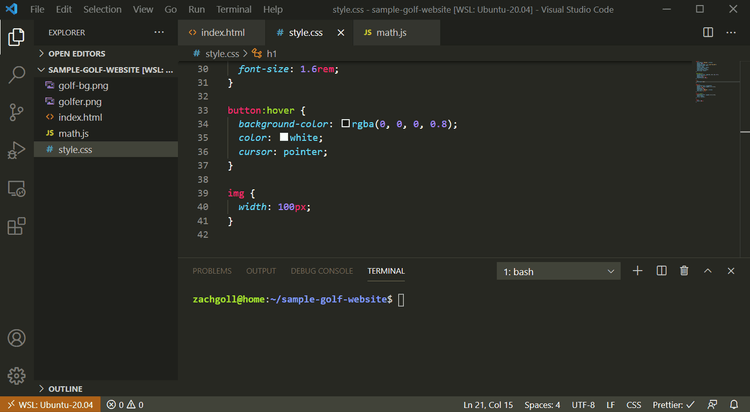Screen dimensions: 750x412
Task: Open the Source Control view
Action: (x=16, y=112)
